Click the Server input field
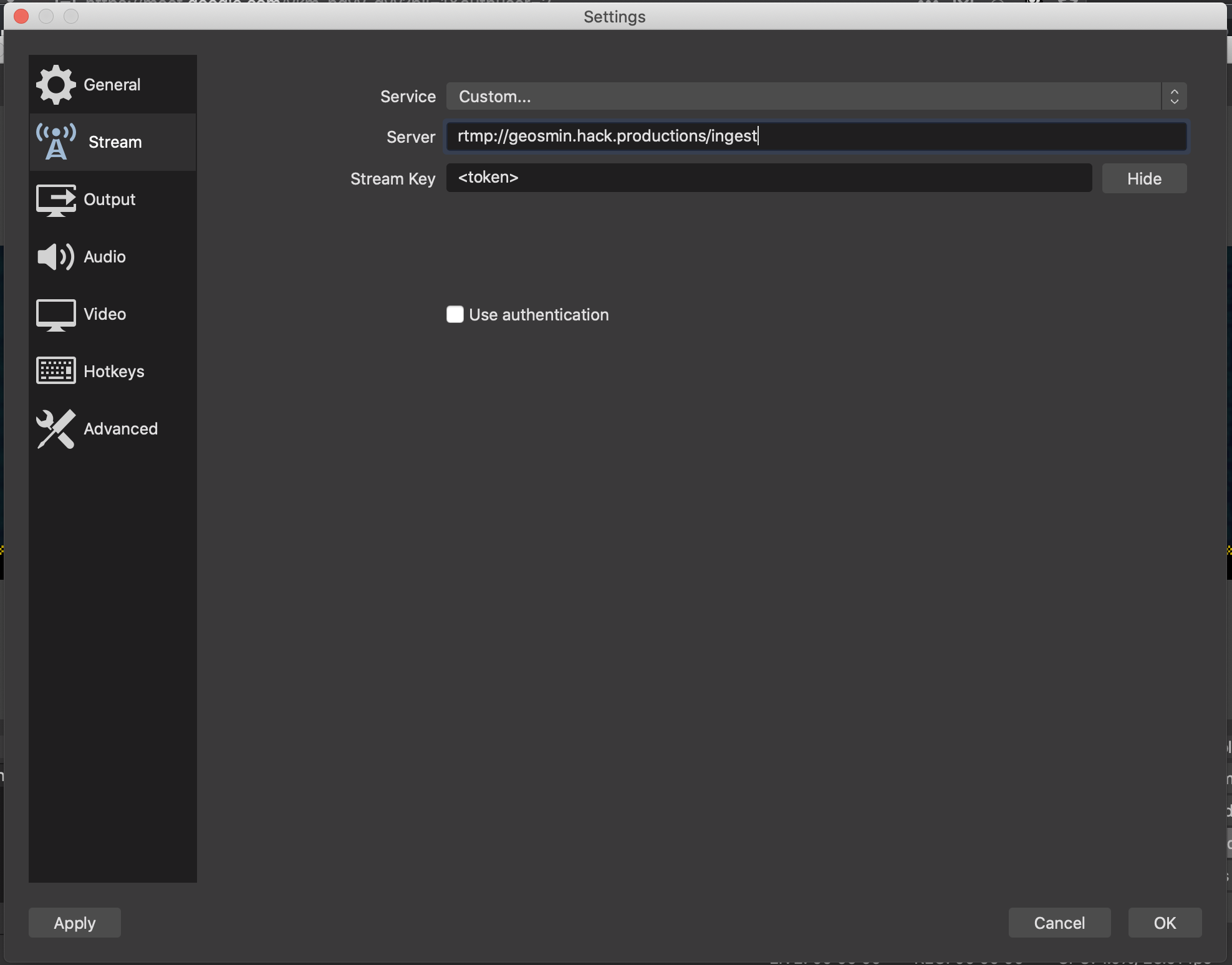This screenshot has width=1232, height=965. pos(815,135)
